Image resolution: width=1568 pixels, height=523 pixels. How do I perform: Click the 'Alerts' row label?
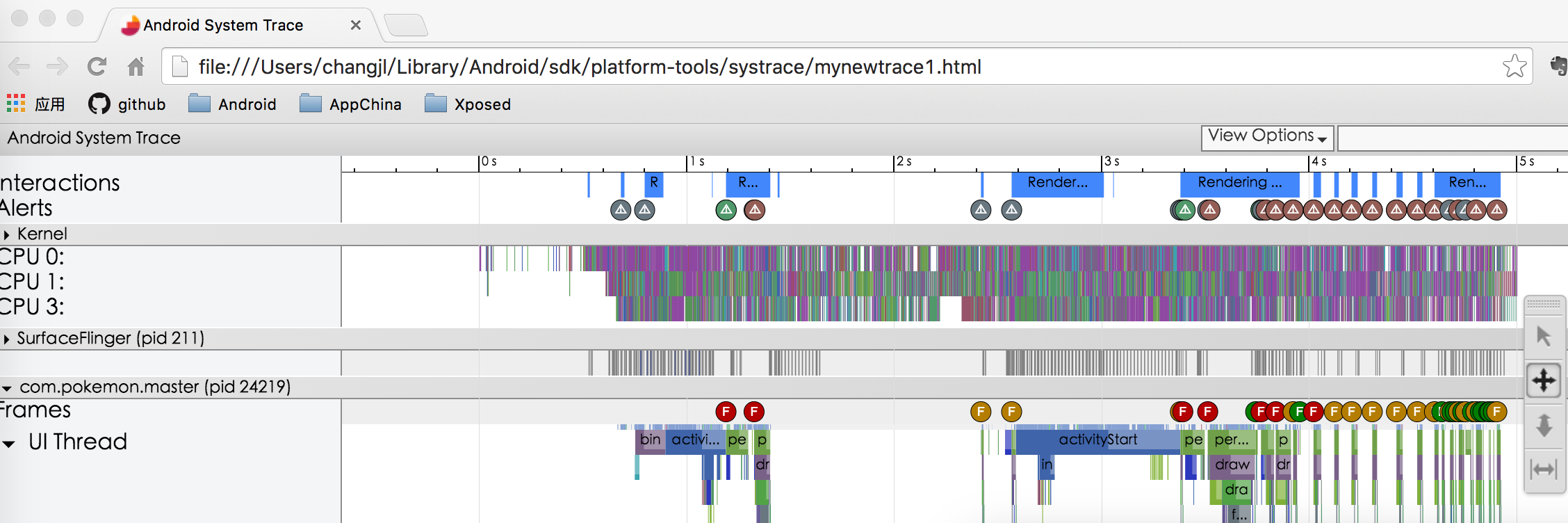coord(26,209)
